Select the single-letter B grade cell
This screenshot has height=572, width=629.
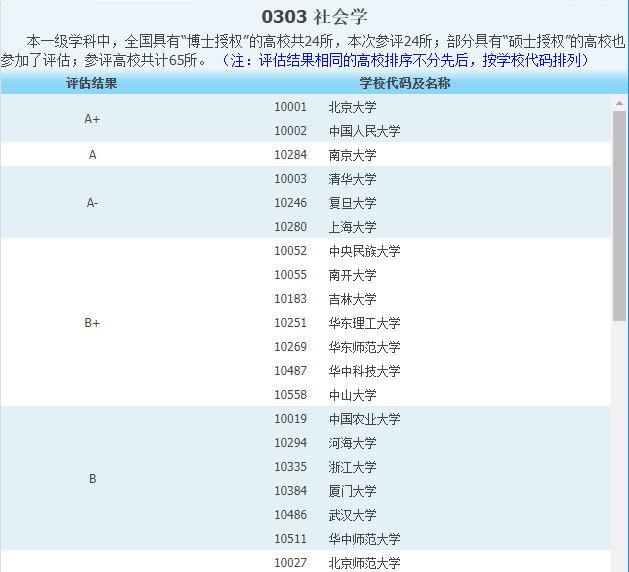[93, 479]
